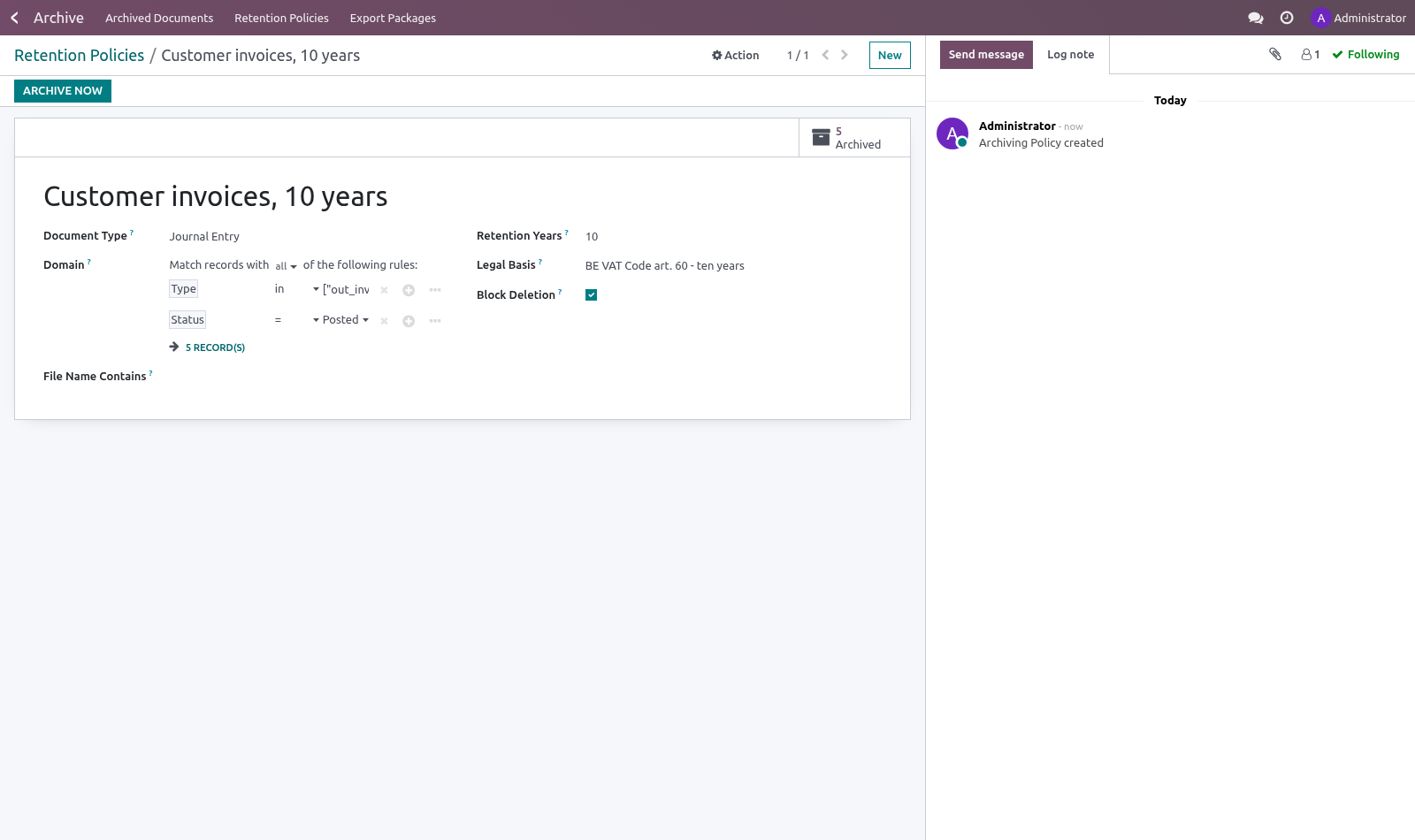Delete the Status rule with x icon
The image size is (1415, 840).
384,321
